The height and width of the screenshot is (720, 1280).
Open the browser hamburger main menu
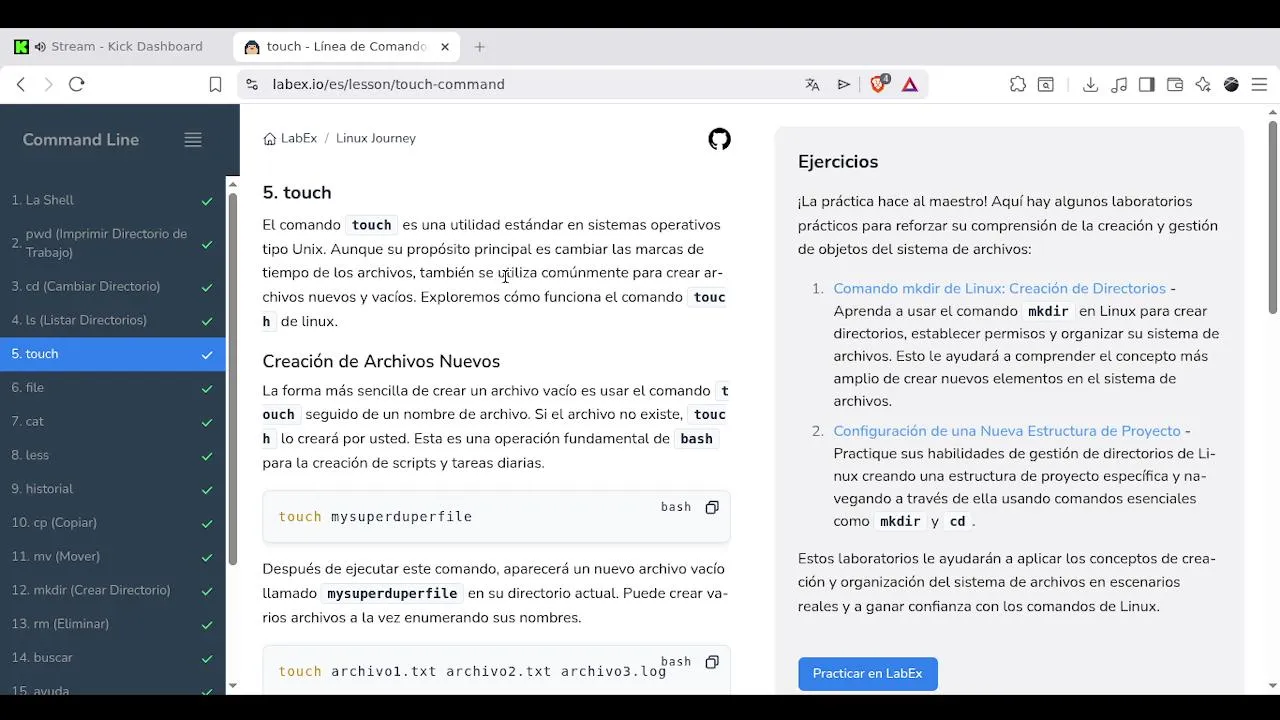pyautogui.click(x=1259, y=85)
